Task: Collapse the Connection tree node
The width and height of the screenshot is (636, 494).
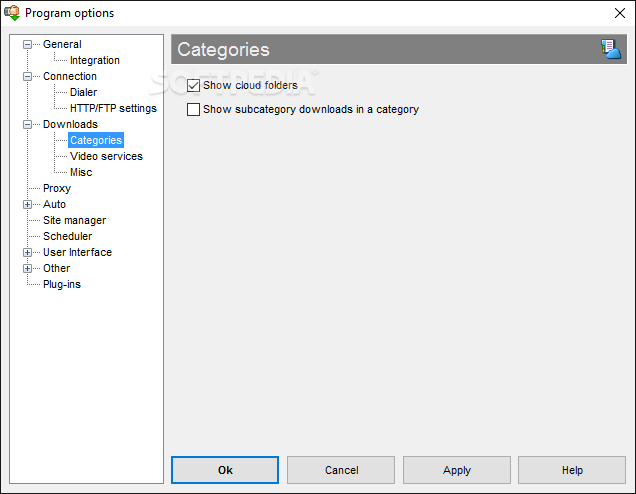Action: click(27, 76)
